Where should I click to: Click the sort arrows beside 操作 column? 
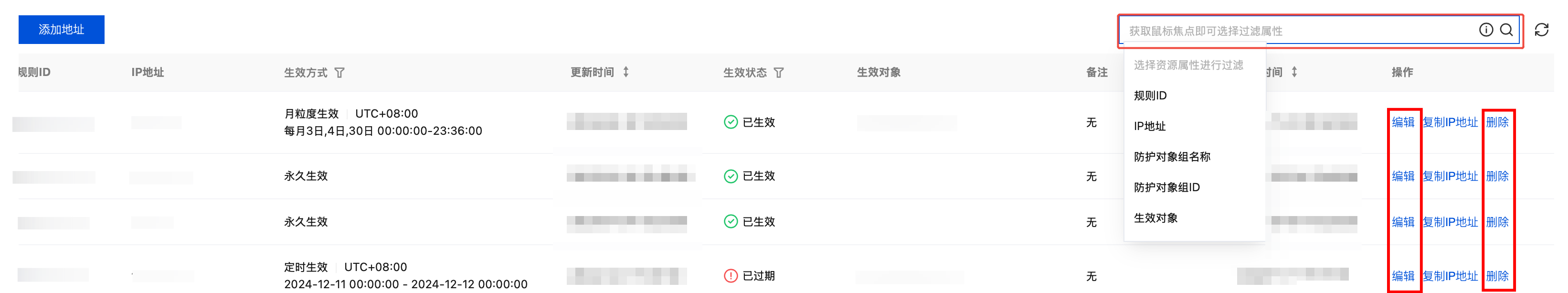(1294, 72)
